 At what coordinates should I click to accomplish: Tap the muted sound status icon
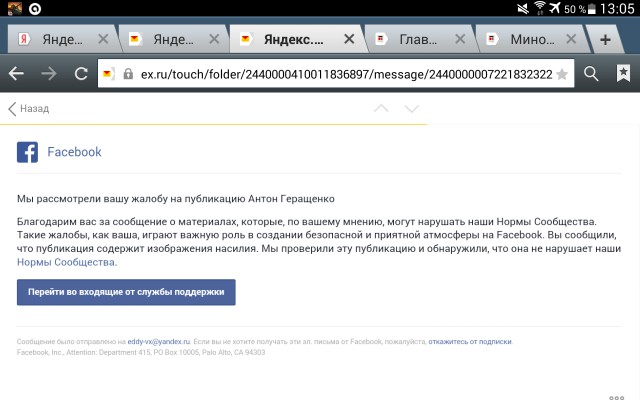point(523,8)
